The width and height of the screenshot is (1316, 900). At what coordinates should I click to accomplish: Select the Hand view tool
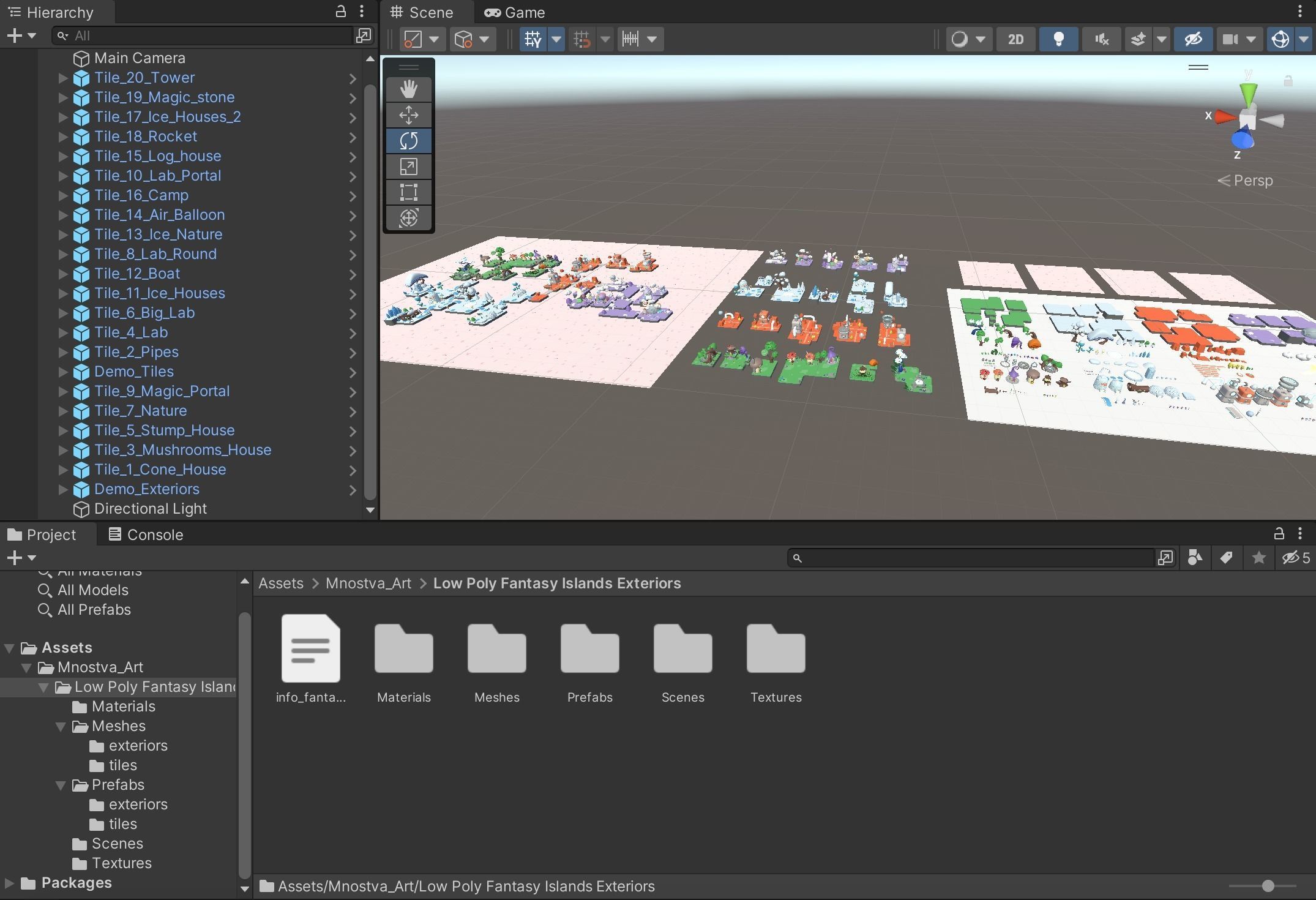coord(408,89)
